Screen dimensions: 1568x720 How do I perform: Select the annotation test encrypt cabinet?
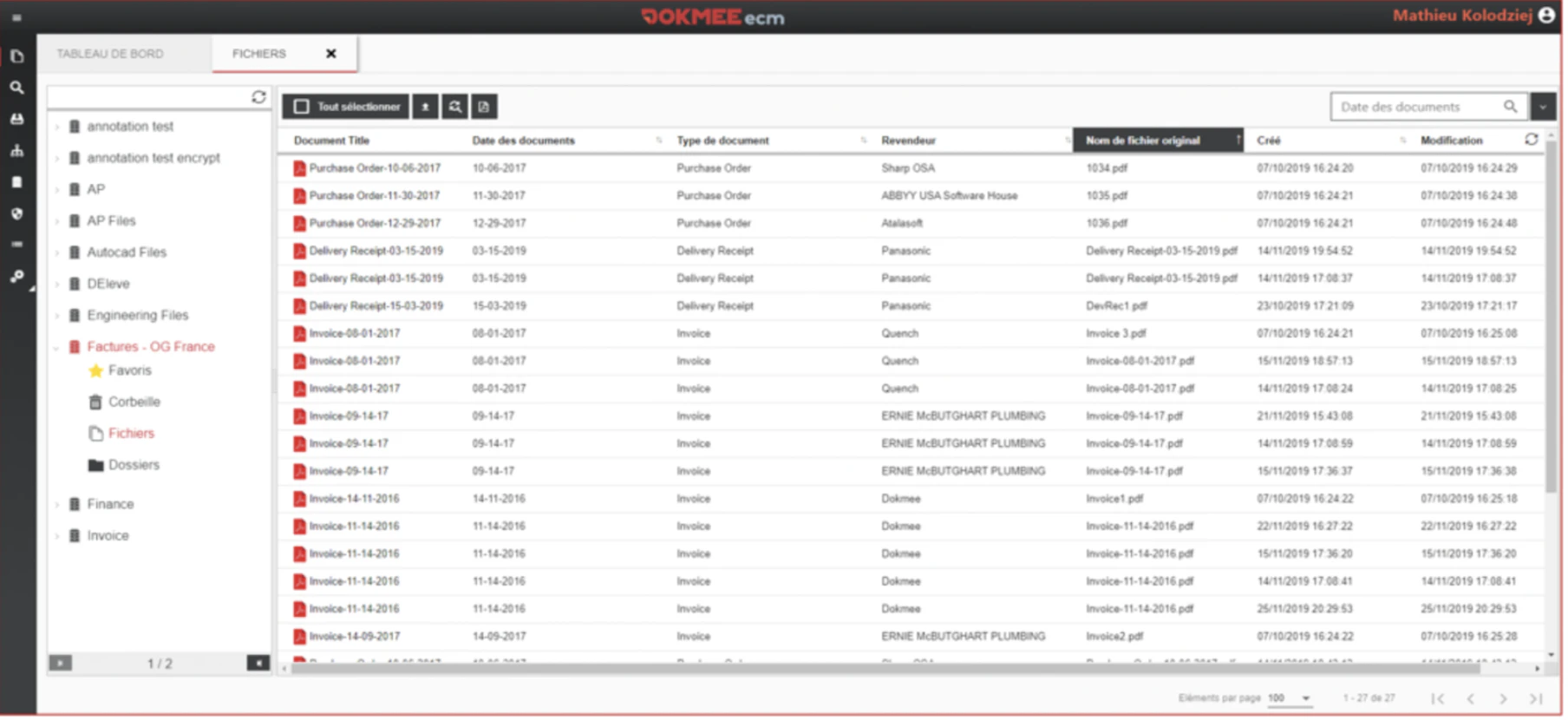[x=154, y=159]
